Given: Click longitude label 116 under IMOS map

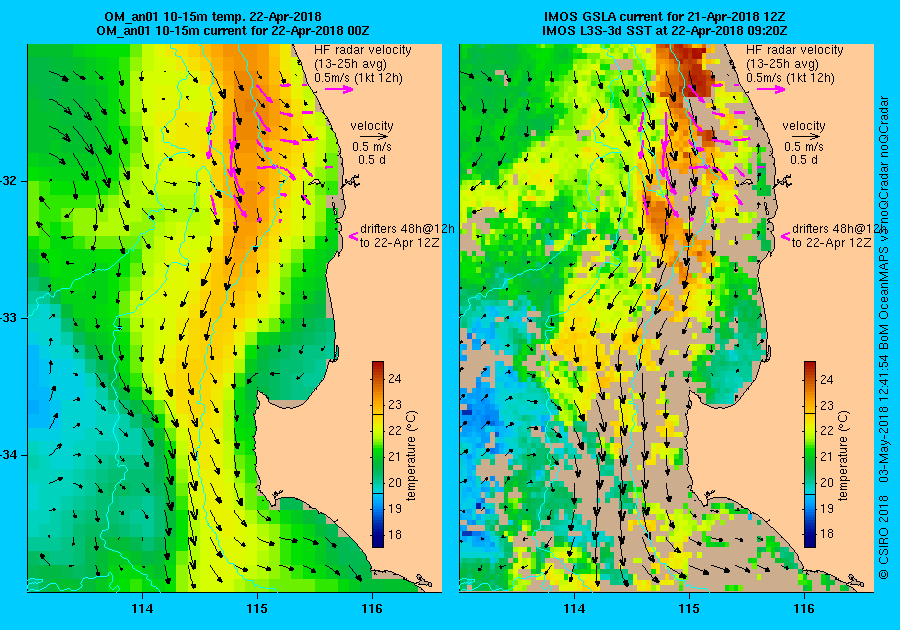Looking at the screenshot, I should click(804, 608).
